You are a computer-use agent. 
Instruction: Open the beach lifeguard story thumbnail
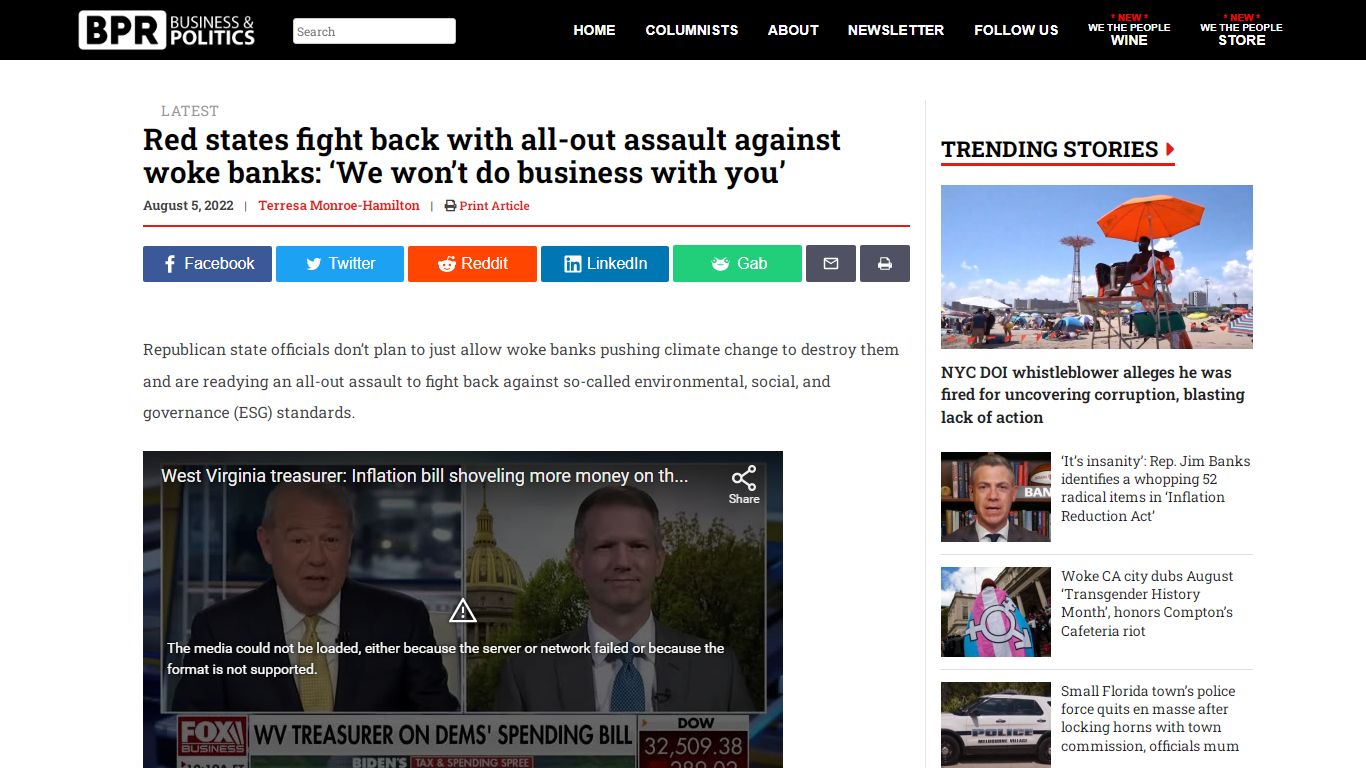tap(1097, 267)
